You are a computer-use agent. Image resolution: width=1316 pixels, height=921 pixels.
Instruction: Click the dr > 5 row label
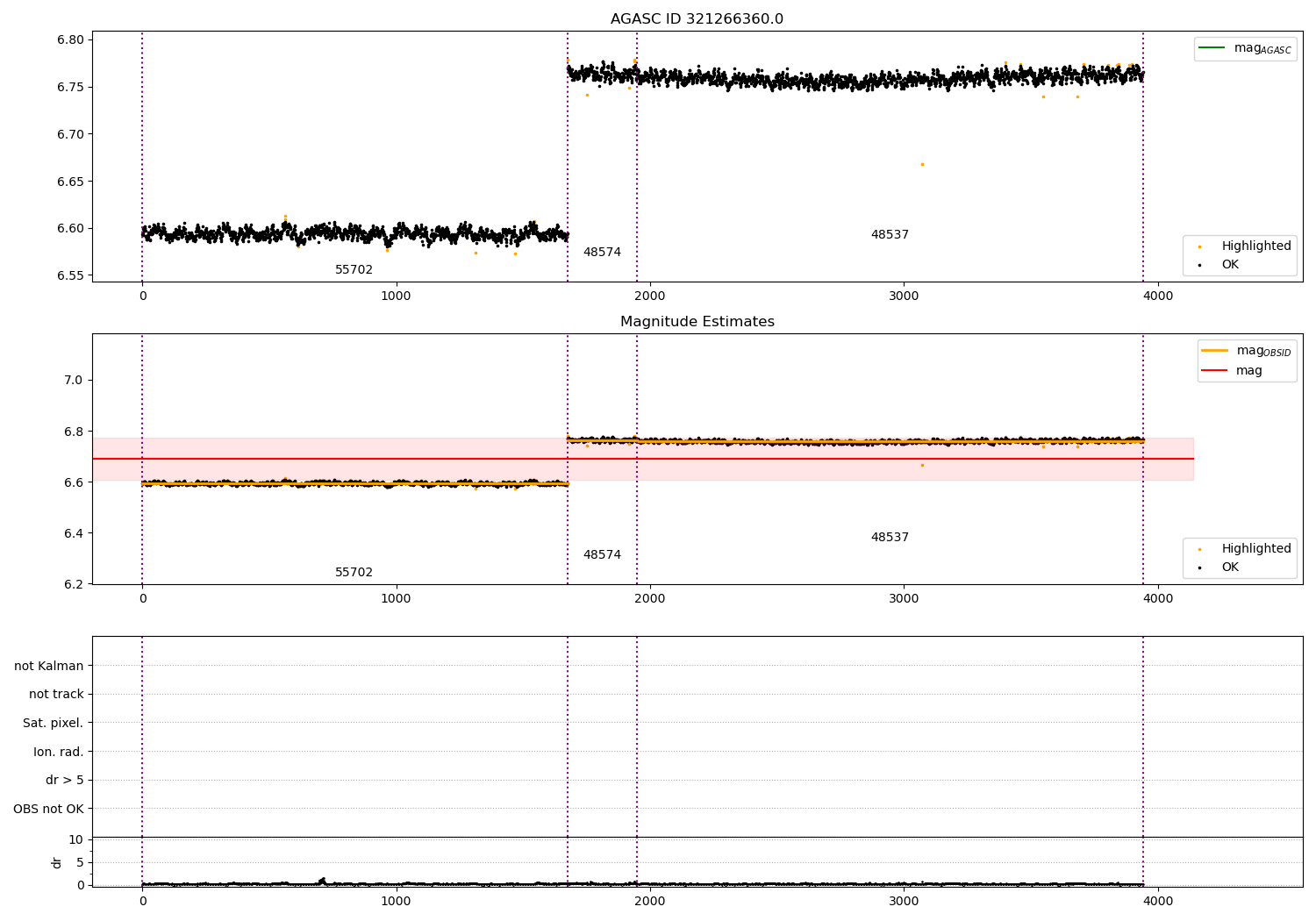coord(65,780)
